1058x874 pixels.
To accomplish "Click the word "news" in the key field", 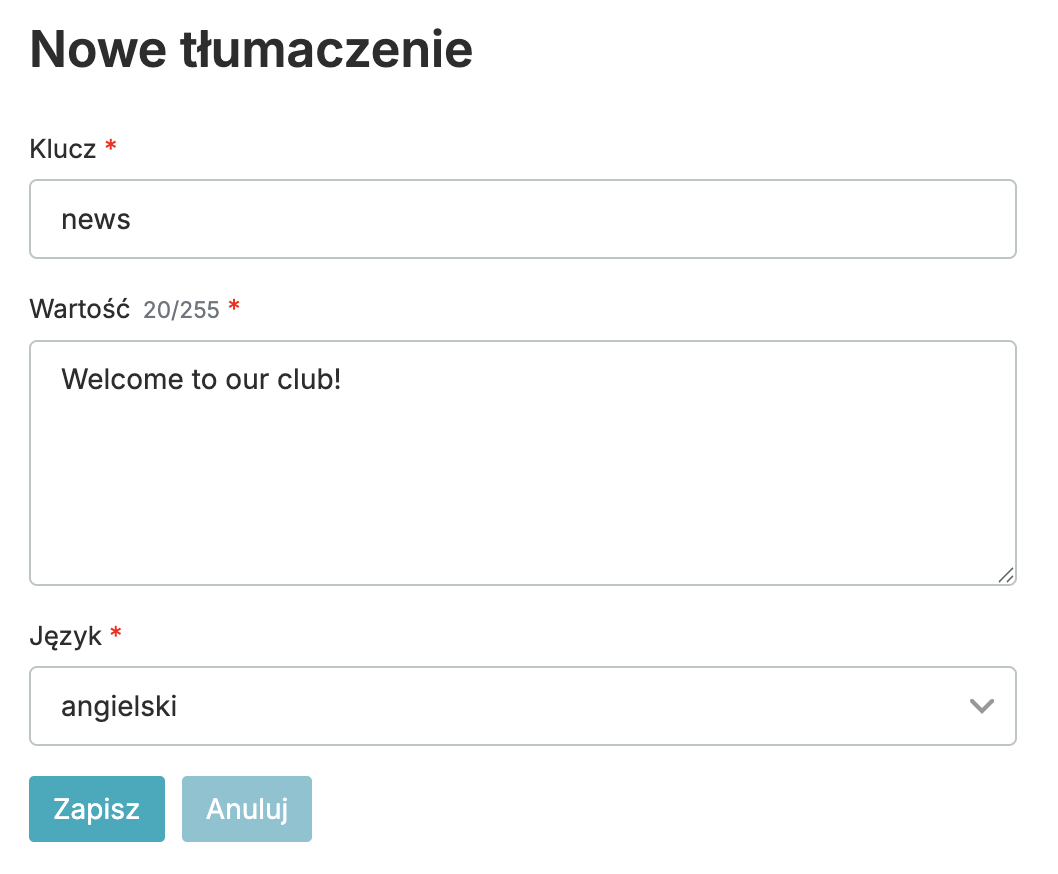I will (x=96, y=220).
